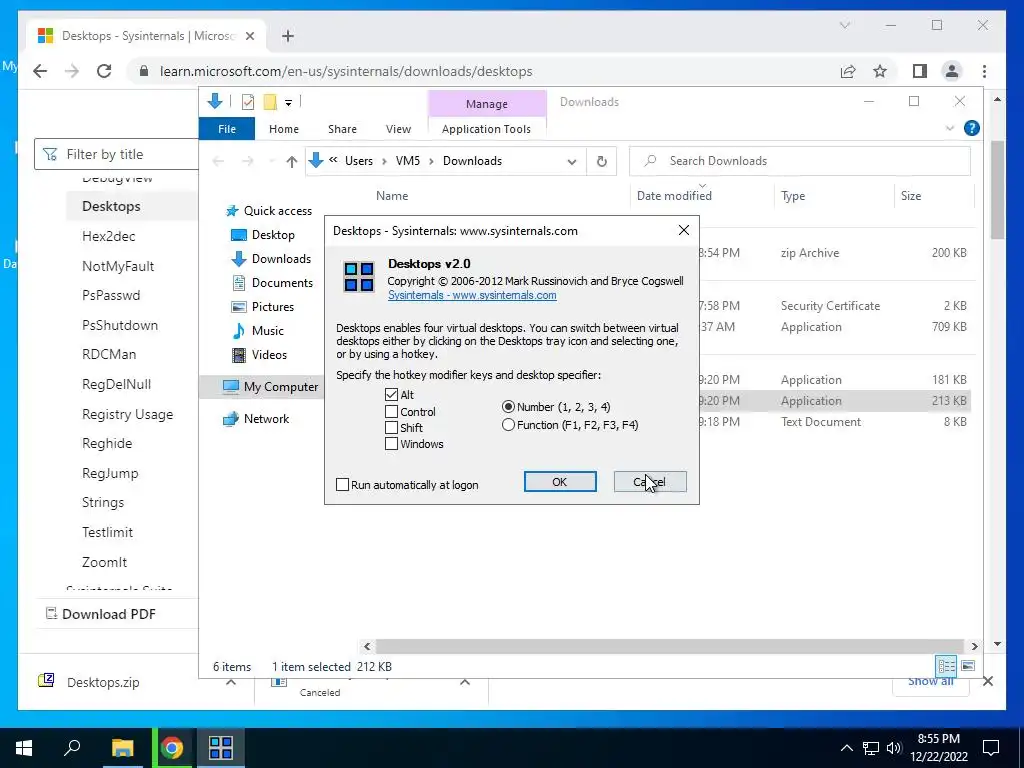Image resolution: width=1024 pixels, height=768 pixels.
Task: Open File Explorer from the taskbar
Action: (x=122, y=748)
